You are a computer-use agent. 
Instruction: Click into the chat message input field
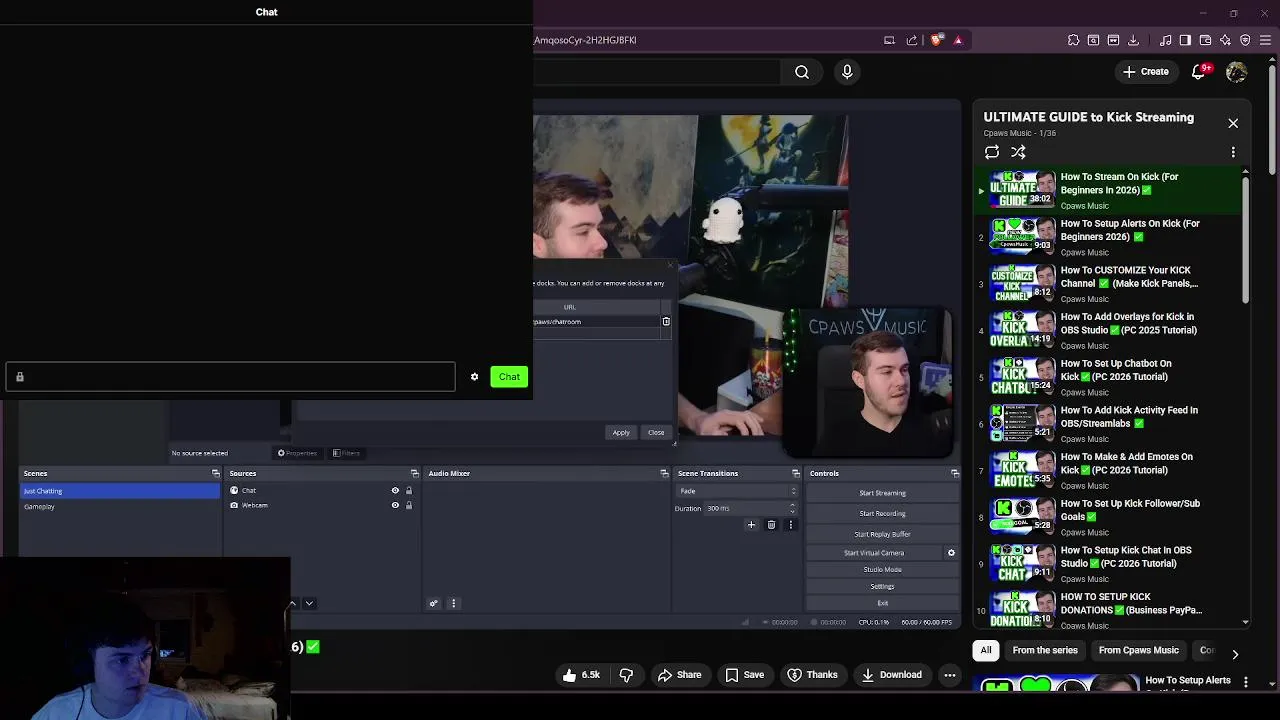[230, 377]
